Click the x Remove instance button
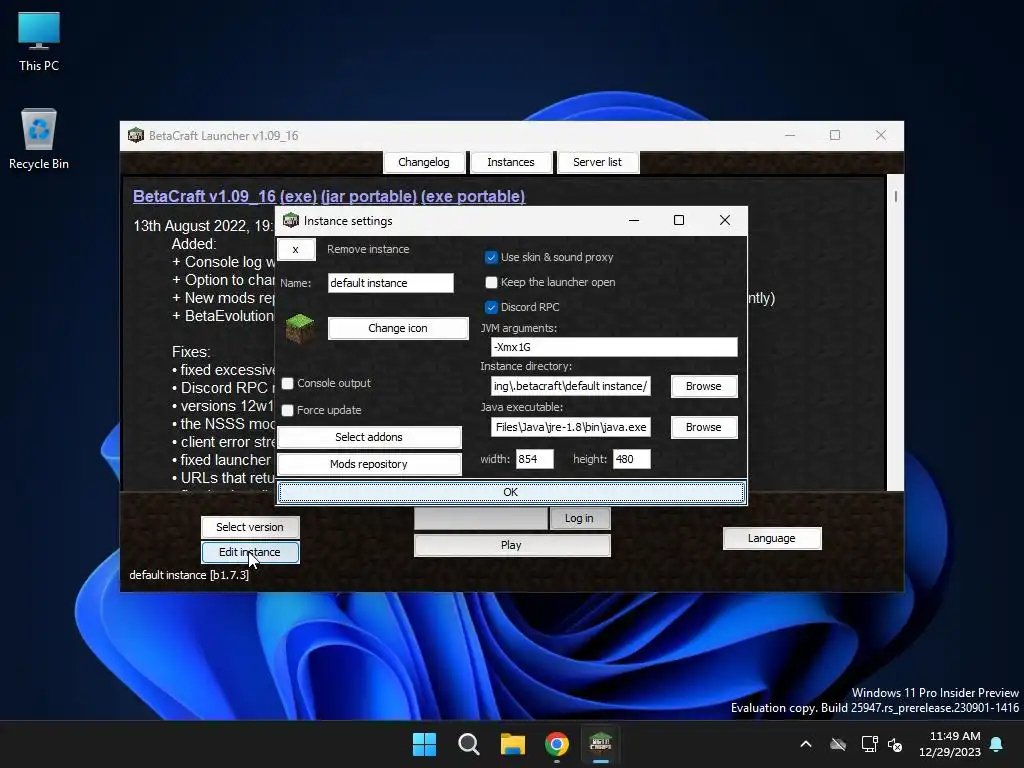 pyautogui.click(x=296, y=249)
